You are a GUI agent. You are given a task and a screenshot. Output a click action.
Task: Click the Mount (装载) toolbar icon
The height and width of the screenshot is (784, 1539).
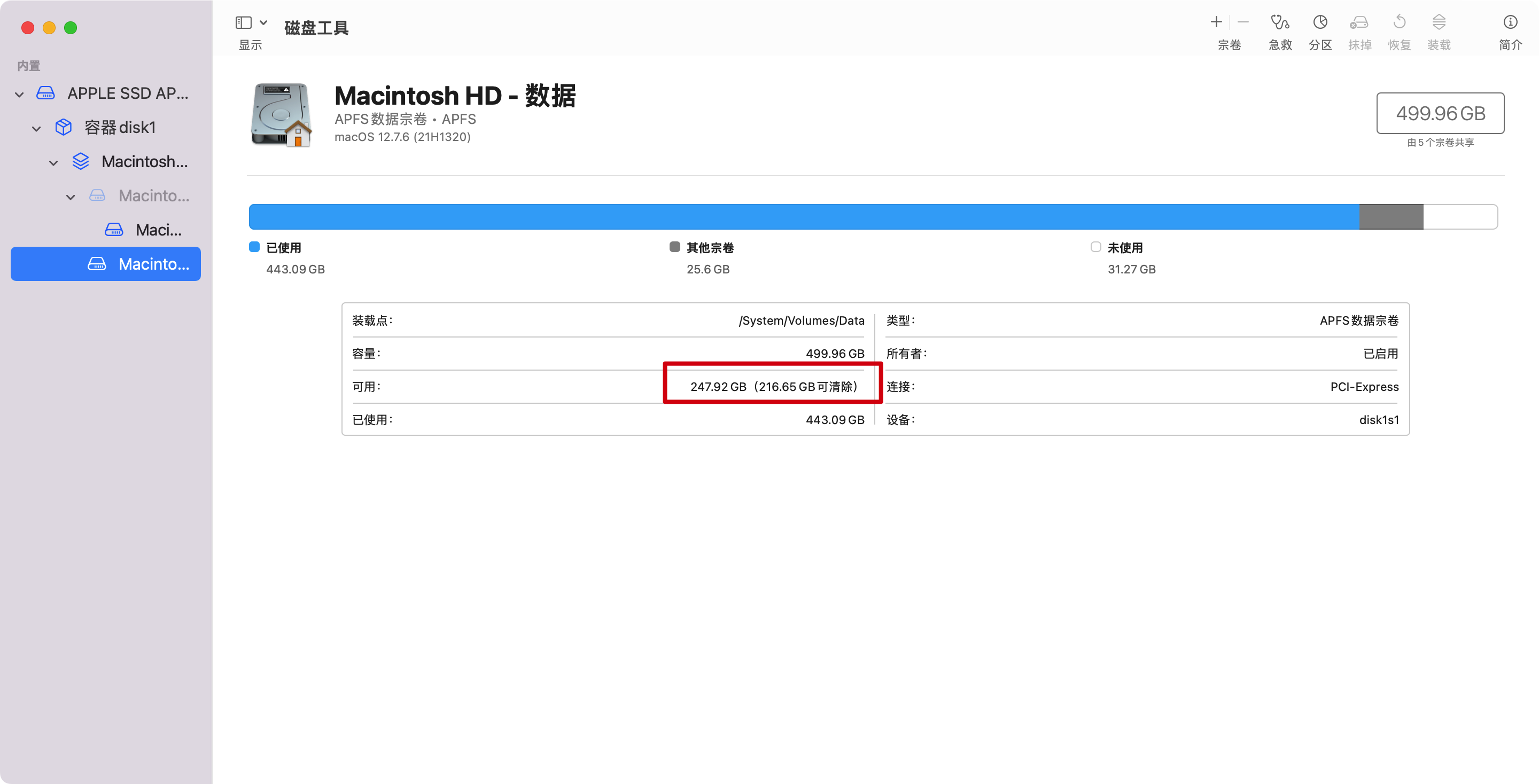pyautogui.click(x=1439, y=22)
